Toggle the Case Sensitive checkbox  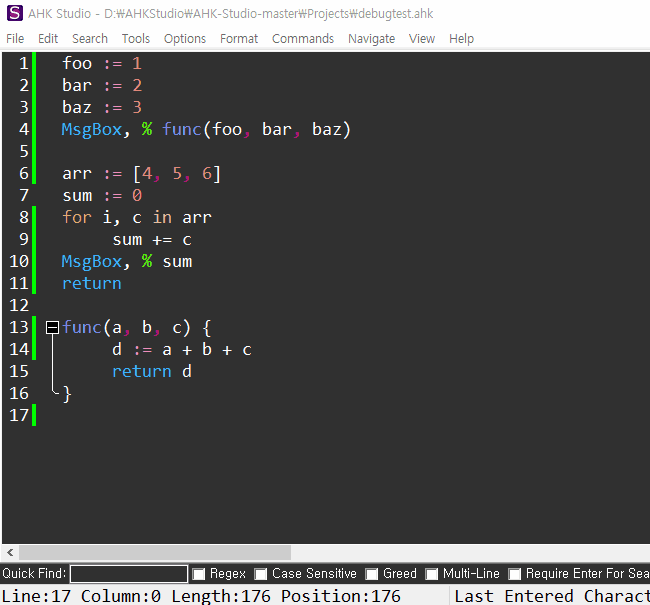[262, 574]
